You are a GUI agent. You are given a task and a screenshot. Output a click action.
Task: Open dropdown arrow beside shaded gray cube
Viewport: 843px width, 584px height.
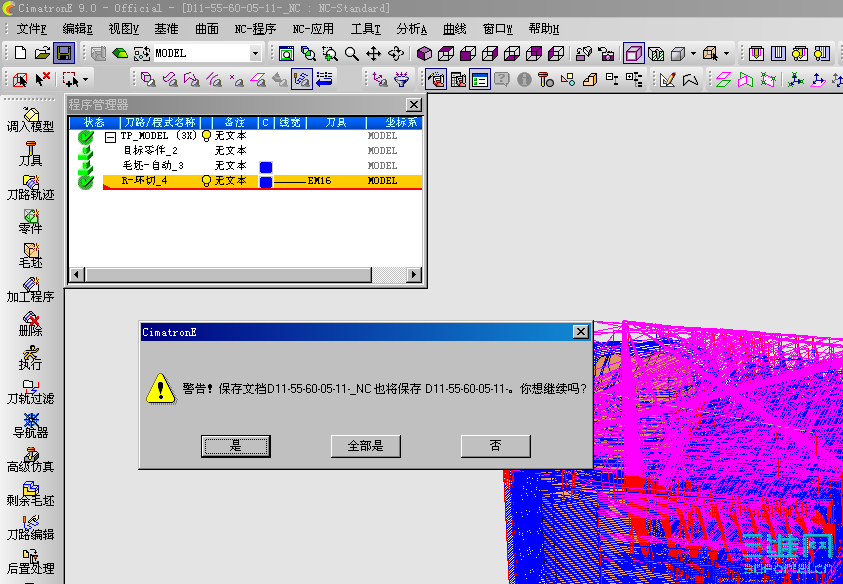(x=693, y=53)
